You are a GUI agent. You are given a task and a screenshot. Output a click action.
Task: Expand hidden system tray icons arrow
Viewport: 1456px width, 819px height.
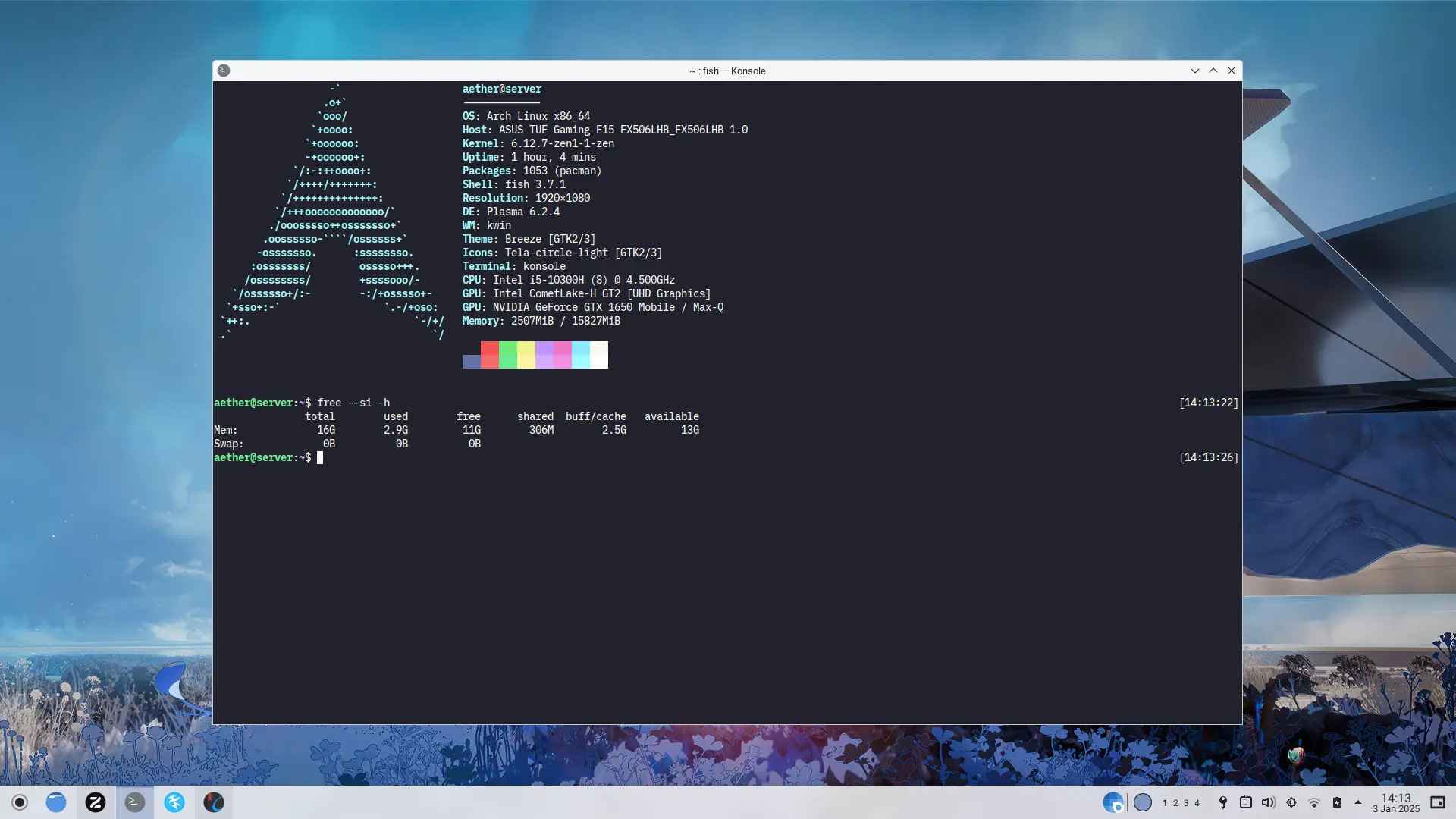click(x=1358, y=802)
